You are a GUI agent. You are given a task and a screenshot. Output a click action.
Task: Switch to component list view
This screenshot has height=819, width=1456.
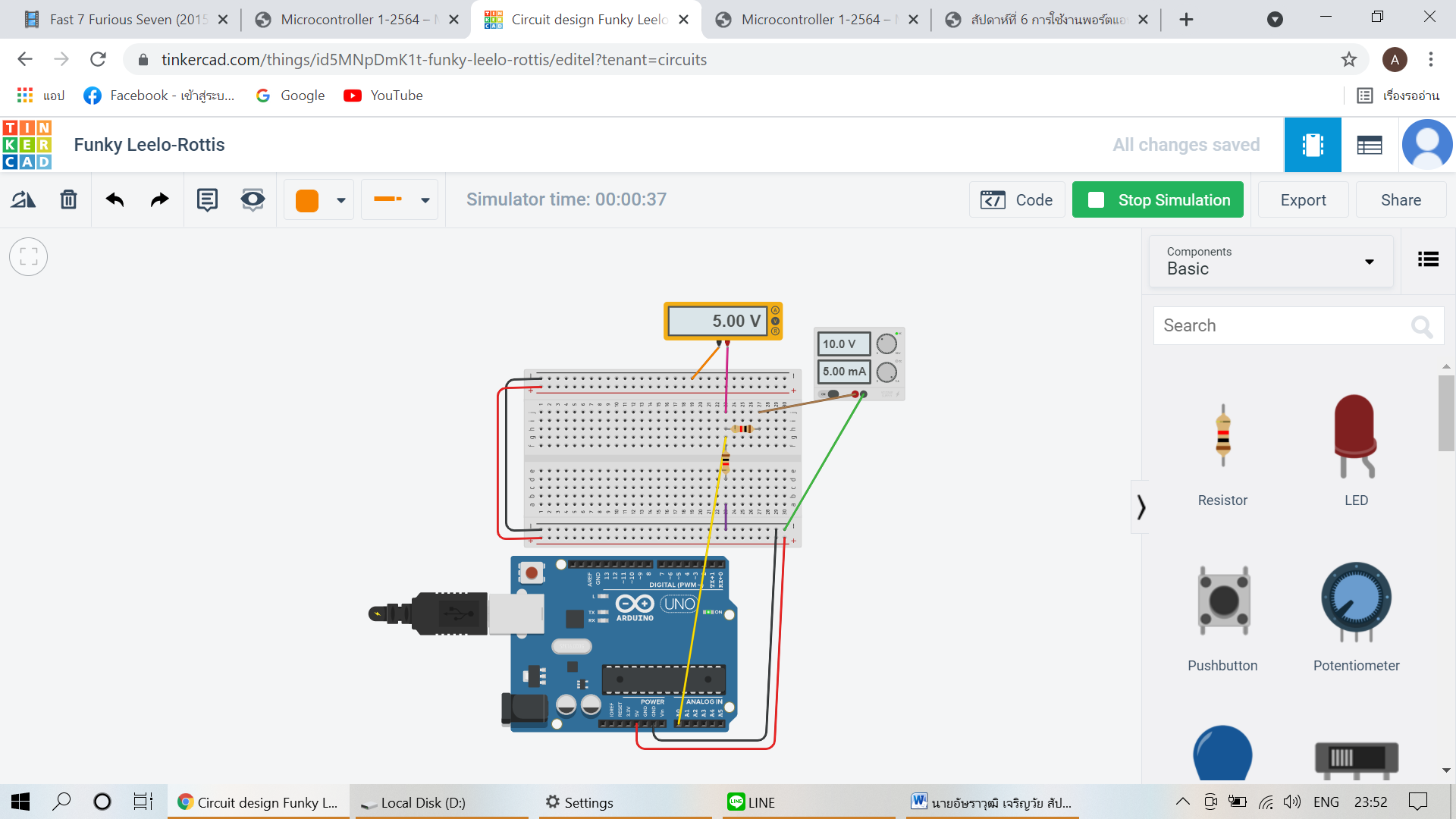point(1370,145)
